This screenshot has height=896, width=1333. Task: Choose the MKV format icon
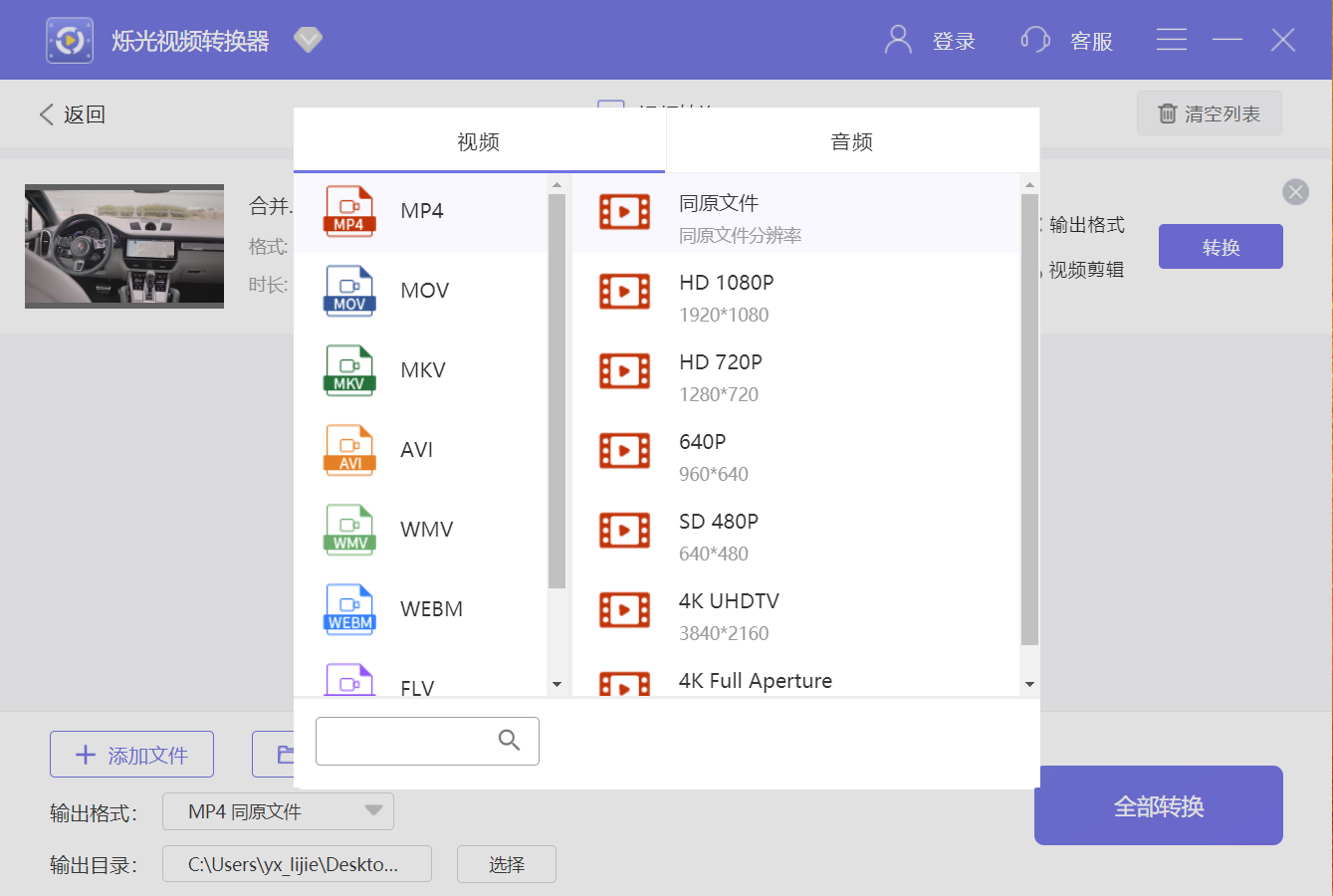pos(349,370)
